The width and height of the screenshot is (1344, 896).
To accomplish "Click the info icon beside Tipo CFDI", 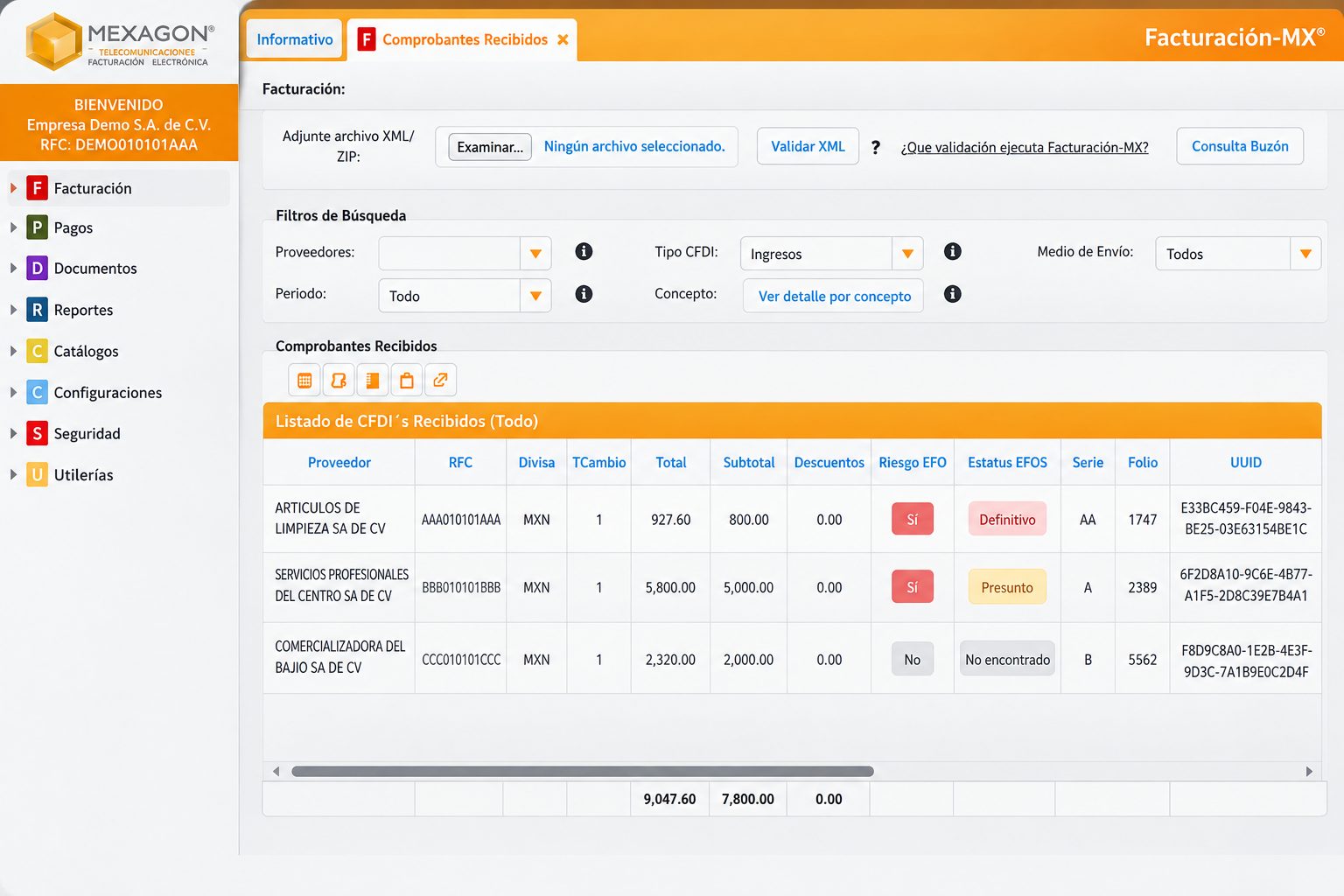I will click(953, 252).
